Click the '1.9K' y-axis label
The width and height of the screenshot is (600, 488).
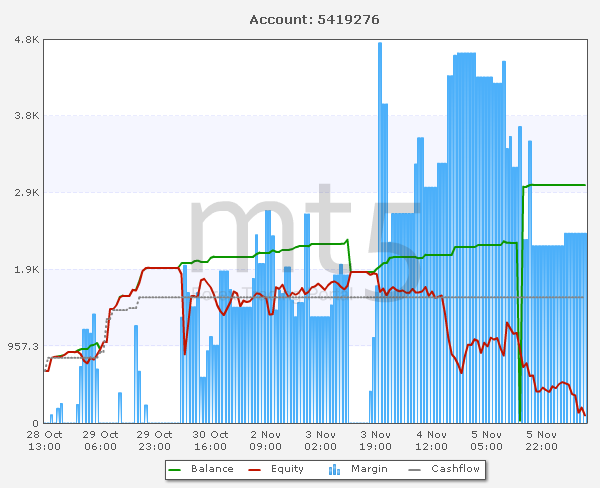27,269
